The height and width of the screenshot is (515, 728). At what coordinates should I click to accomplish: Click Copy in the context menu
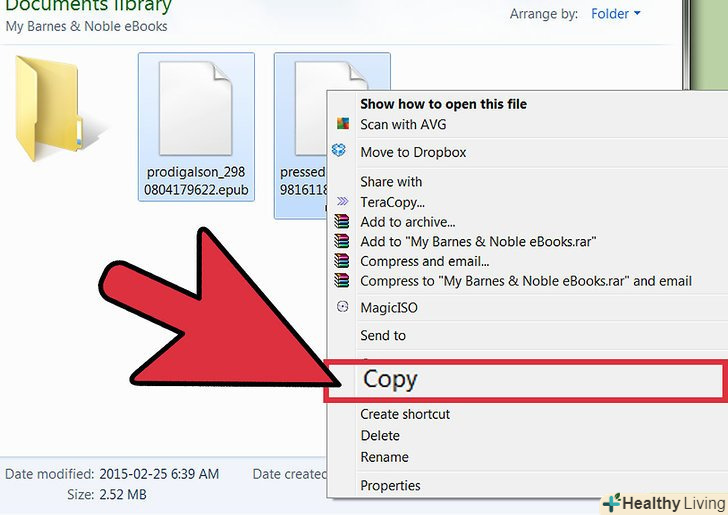click(x=525, y=380)
